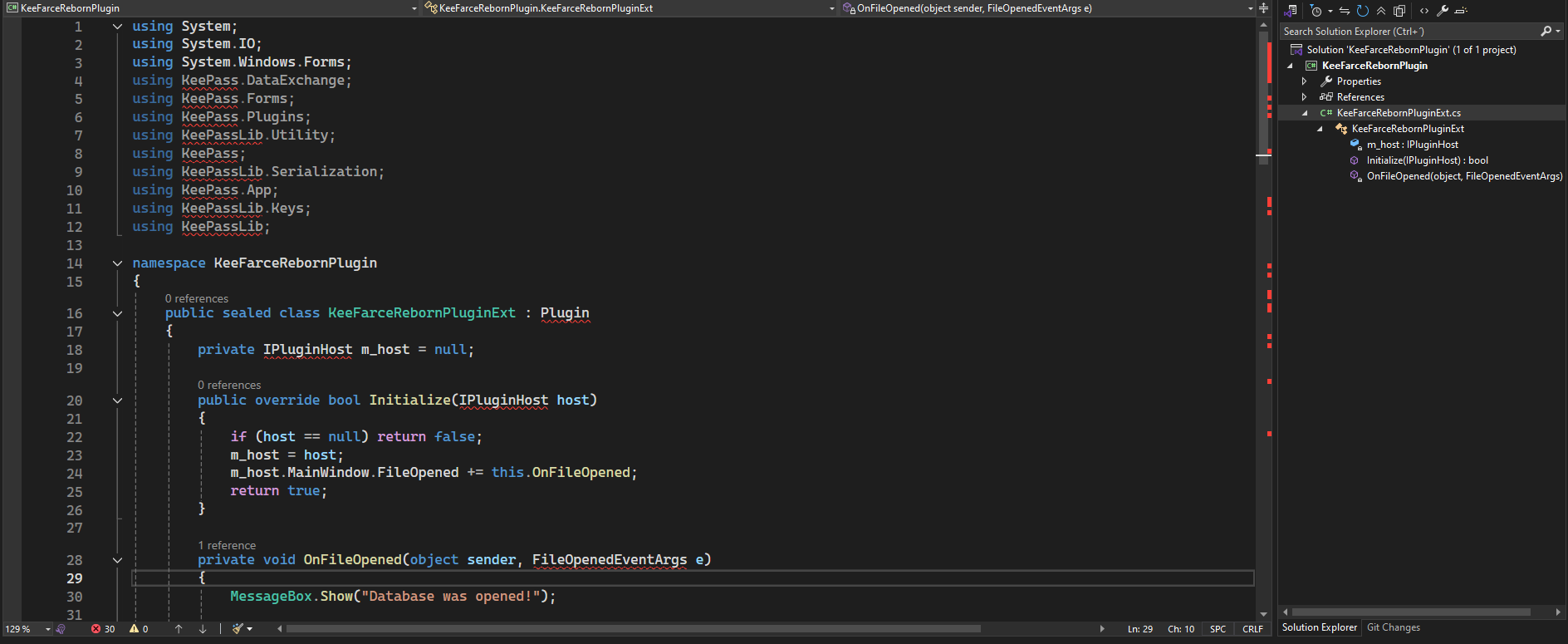Click the code health indicator icon

[61, 629]
